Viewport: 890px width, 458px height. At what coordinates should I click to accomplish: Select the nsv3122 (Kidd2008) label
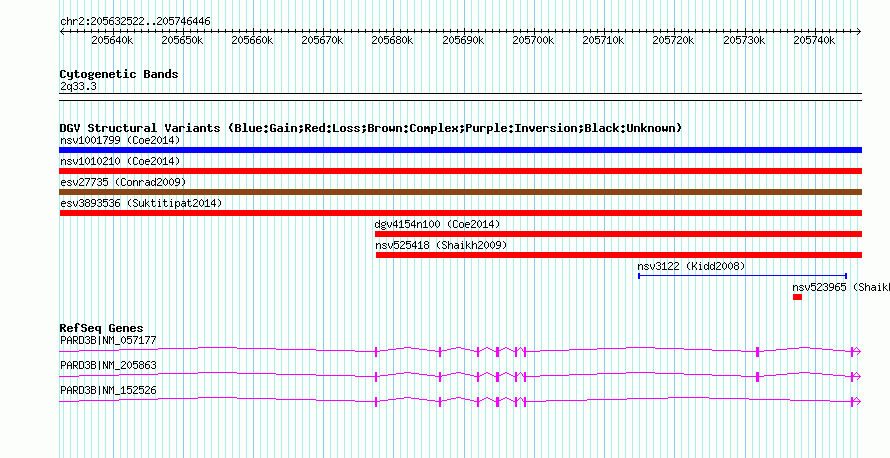691,266
